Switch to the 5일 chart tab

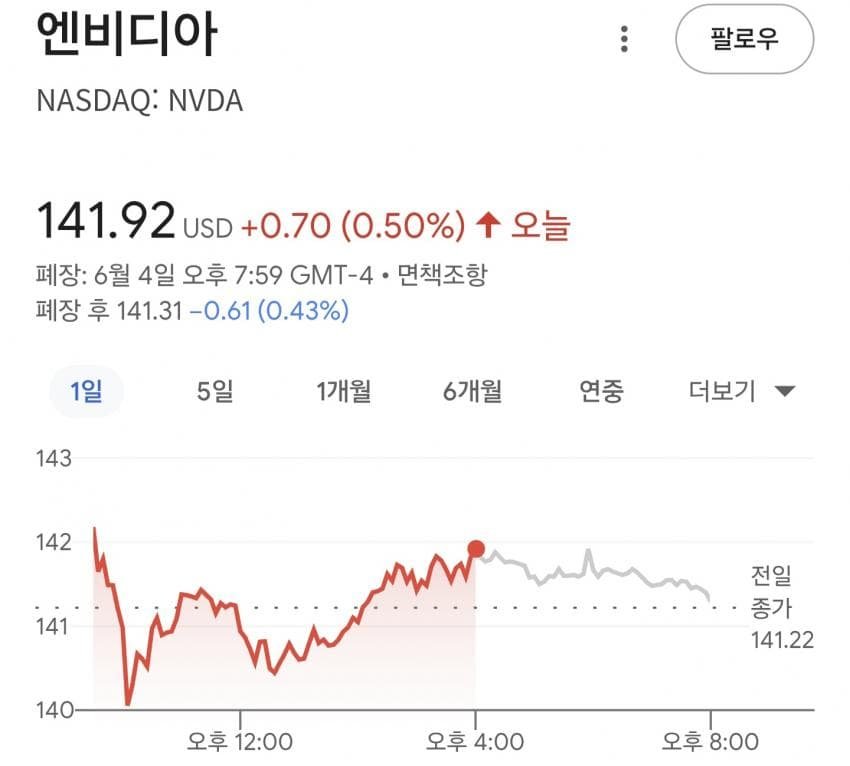pos(215,391)
